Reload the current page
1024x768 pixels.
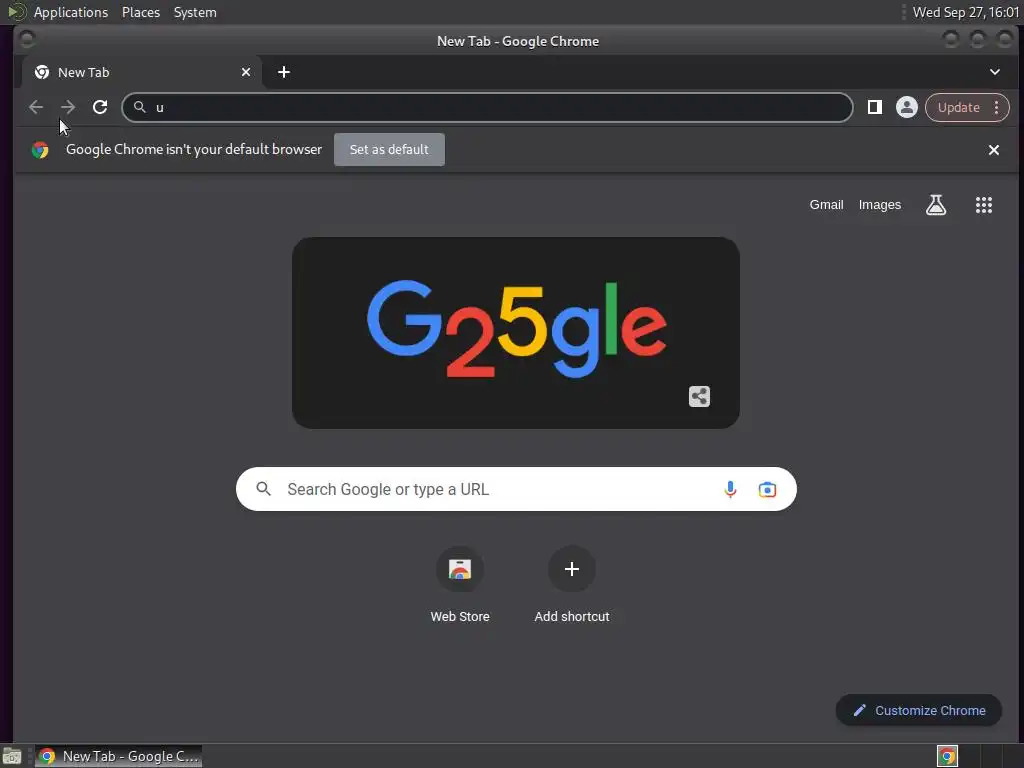100,107
